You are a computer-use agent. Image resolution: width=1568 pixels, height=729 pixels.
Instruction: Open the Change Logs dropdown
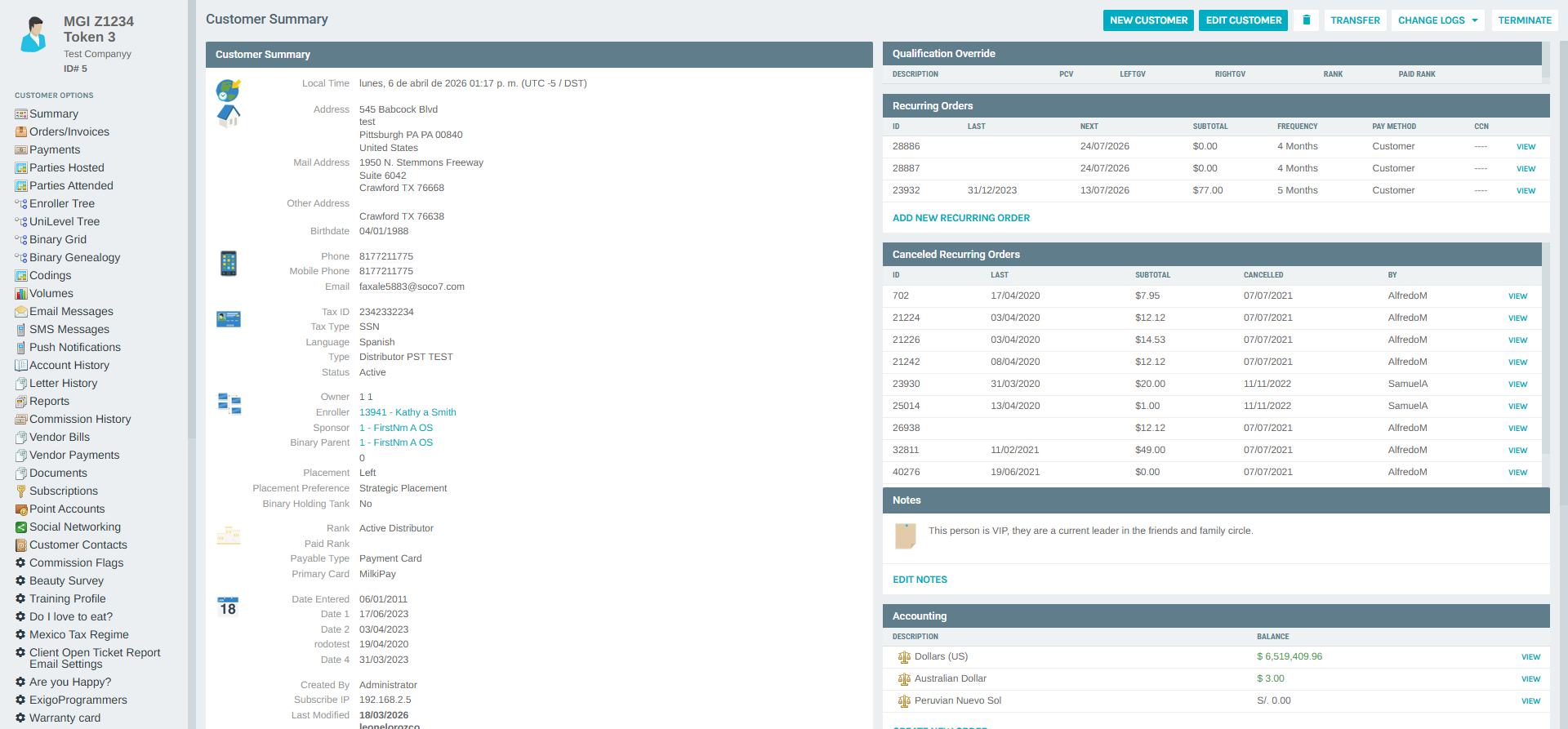pyautogui.click(x=1437, y=20)
